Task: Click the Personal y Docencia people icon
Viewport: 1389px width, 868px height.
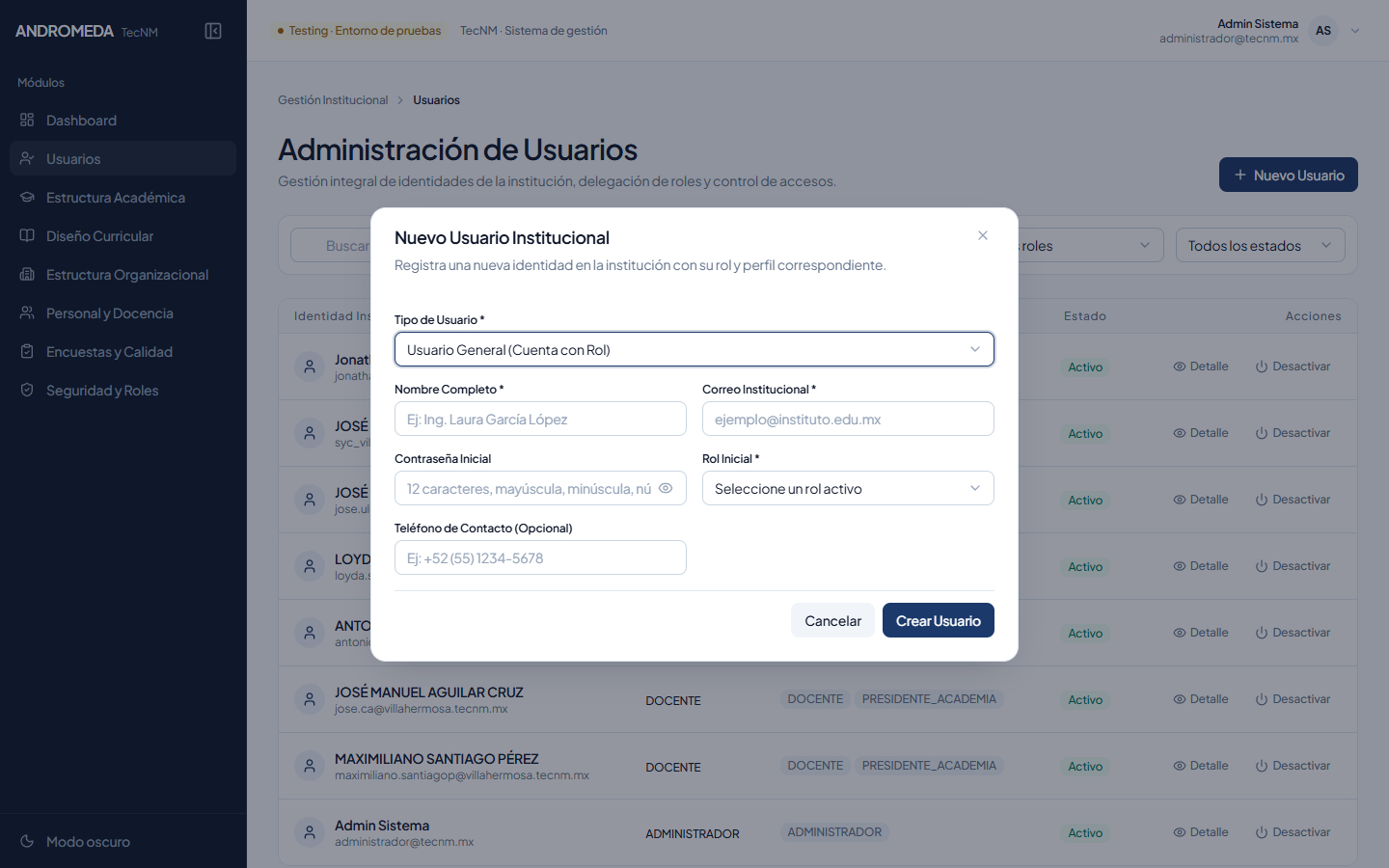Action: point(27,312)
